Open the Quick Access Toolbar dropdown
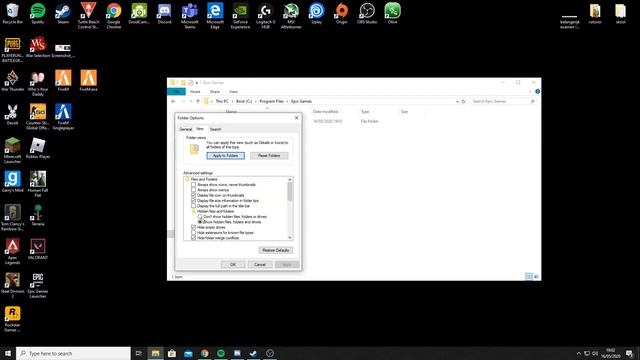This screenshot has width=640, height=360. click(x=197, y=83)
